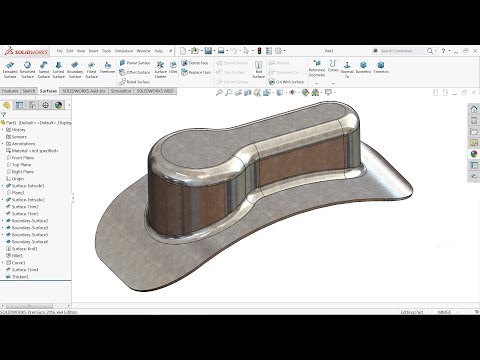The width and height of the screenshot is (480, 360).
Task: Click the Print icon
Action: 221,51
